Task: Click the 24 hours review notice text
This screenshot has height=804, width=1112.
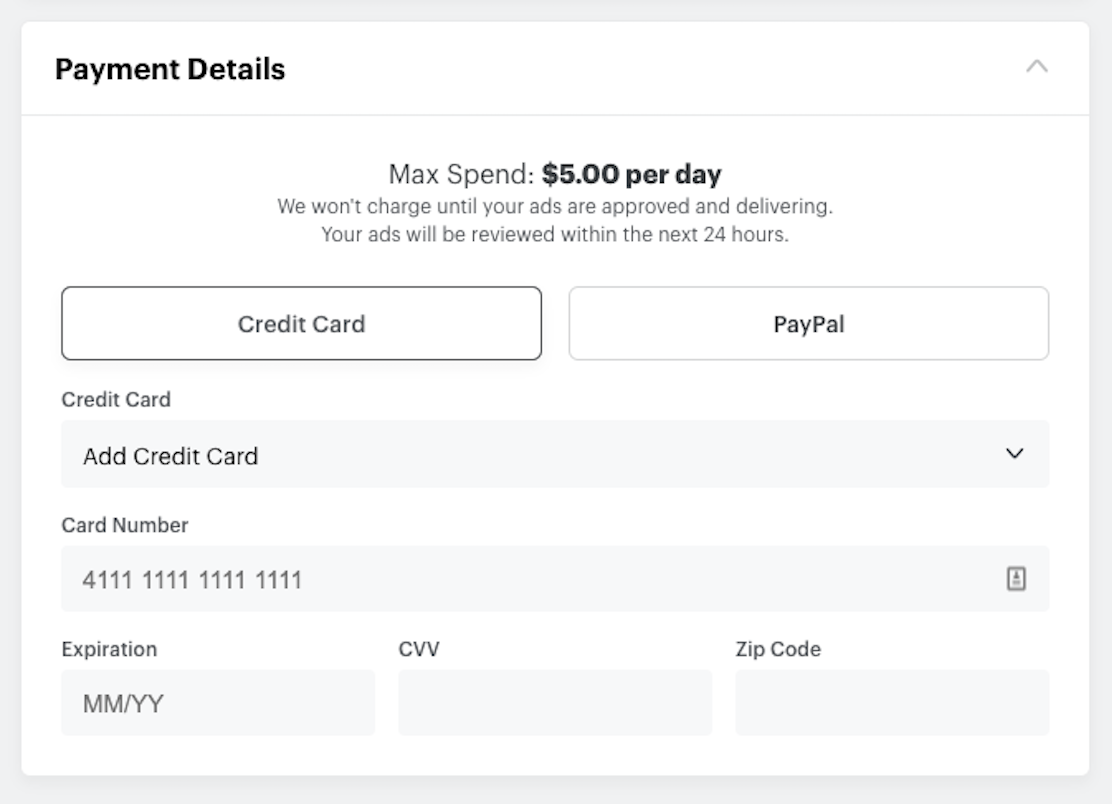Action: coord(555,235)
